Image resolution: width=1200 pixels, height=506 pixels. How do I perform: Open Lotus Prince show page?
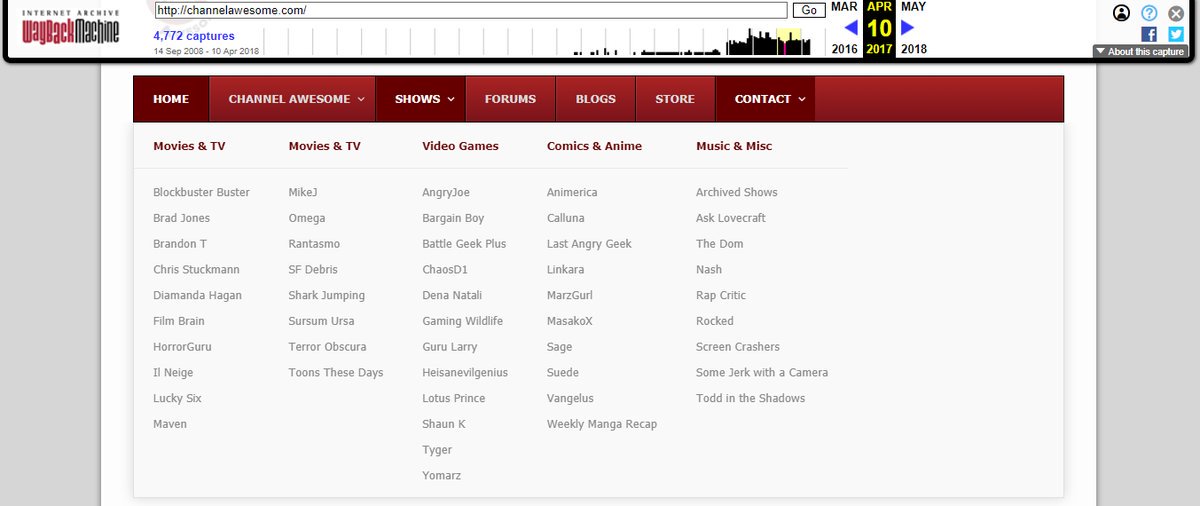pyautogui.click(x=454, y=399)
